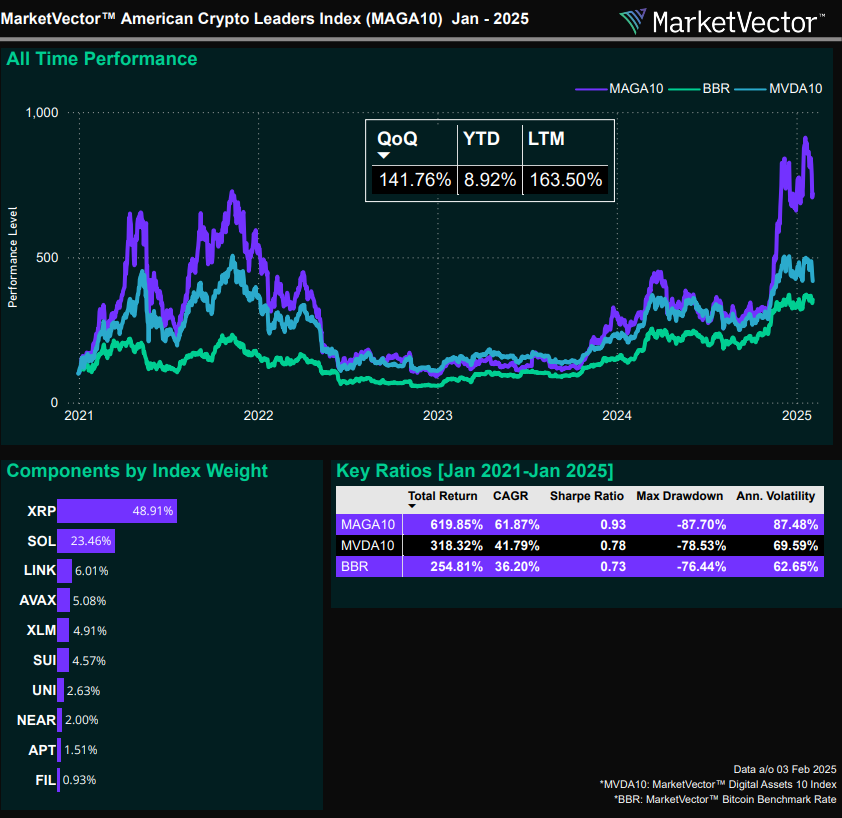This screenshot has height=818, width=842.
Task: Click the 2025 x-axis label
Action: pos(797,415)
